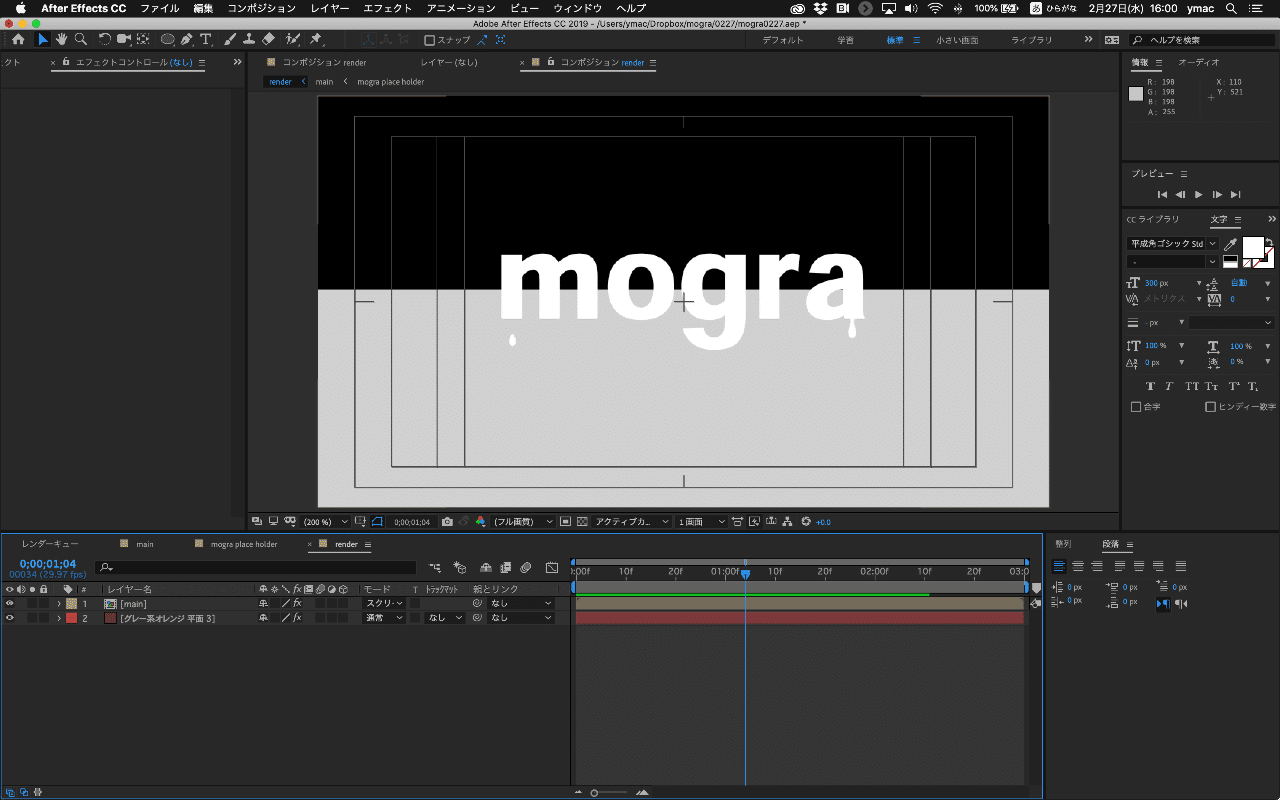Open the エフェクト menu
The height and width of the screenshot is (800, 1280).
tap(387, 8)
